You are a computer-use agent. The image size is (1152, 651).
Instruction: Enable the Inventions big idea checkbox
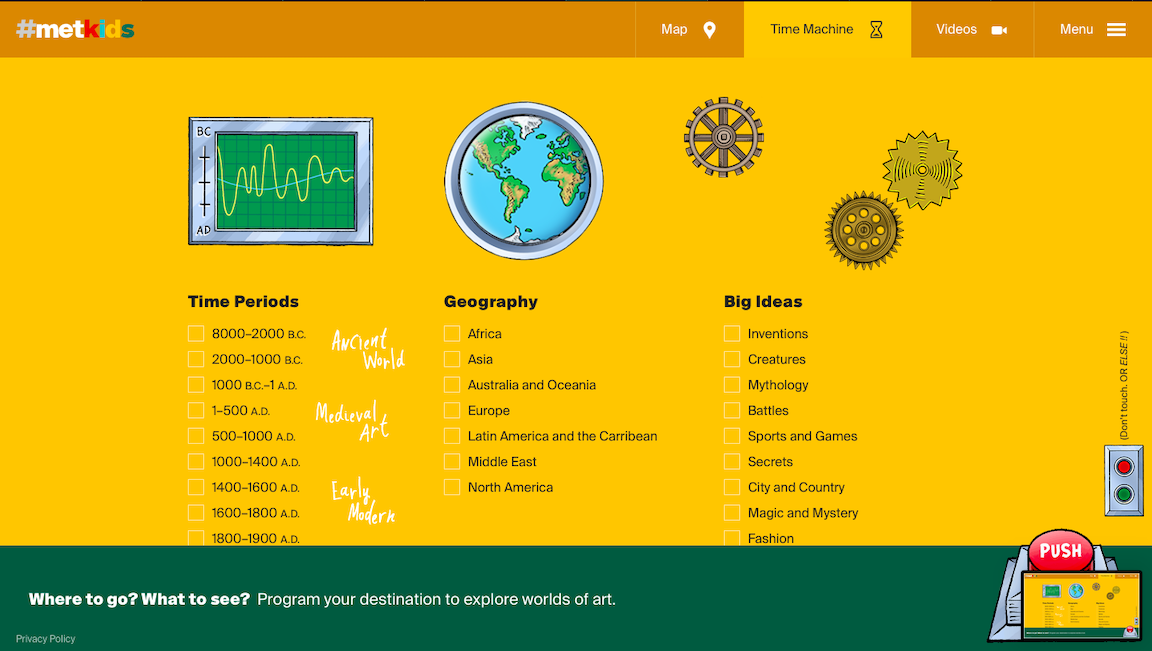732,334
